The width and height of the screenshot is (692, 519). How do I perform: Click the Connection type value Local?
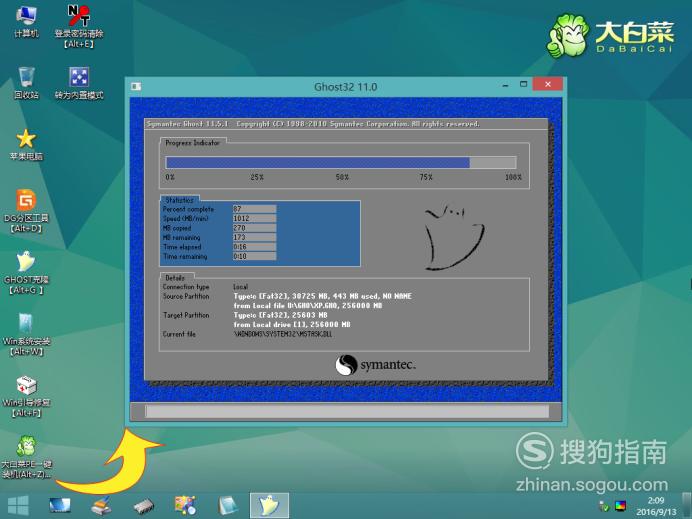click(x=241, y=287)
